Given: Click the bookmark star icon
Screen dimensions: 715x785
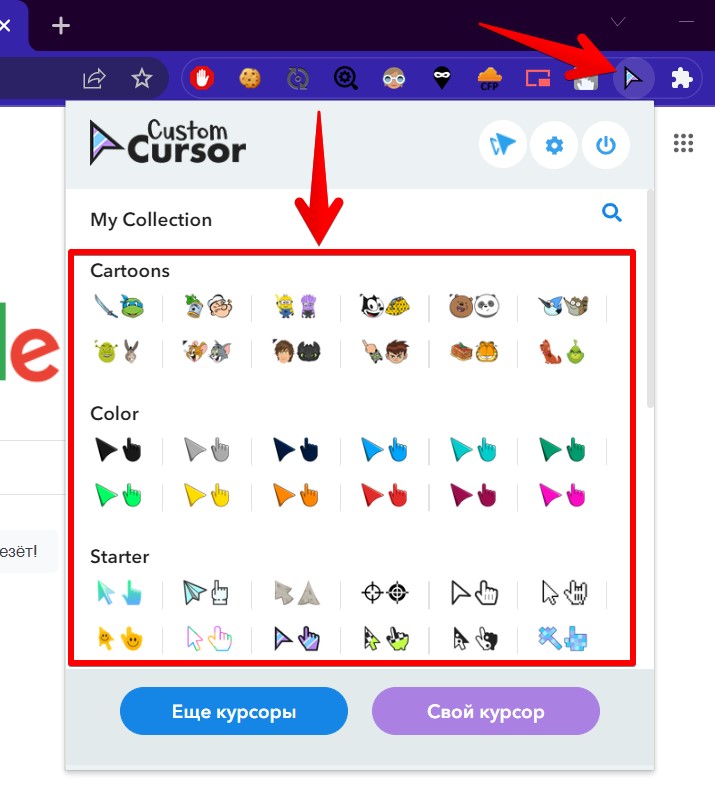Looking at the screenshot, I should click(142, 79).
